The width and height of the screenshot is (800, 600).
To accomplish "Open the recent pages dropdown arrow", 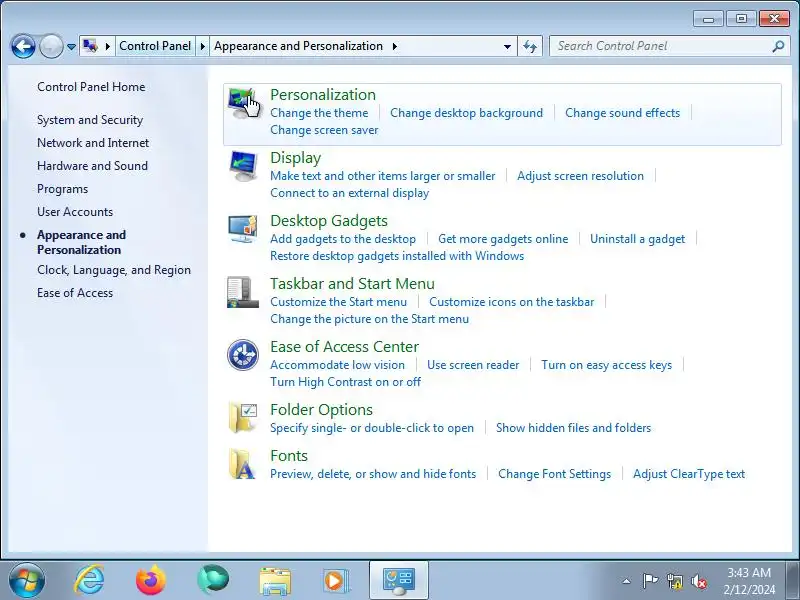I will coord(71,46).
